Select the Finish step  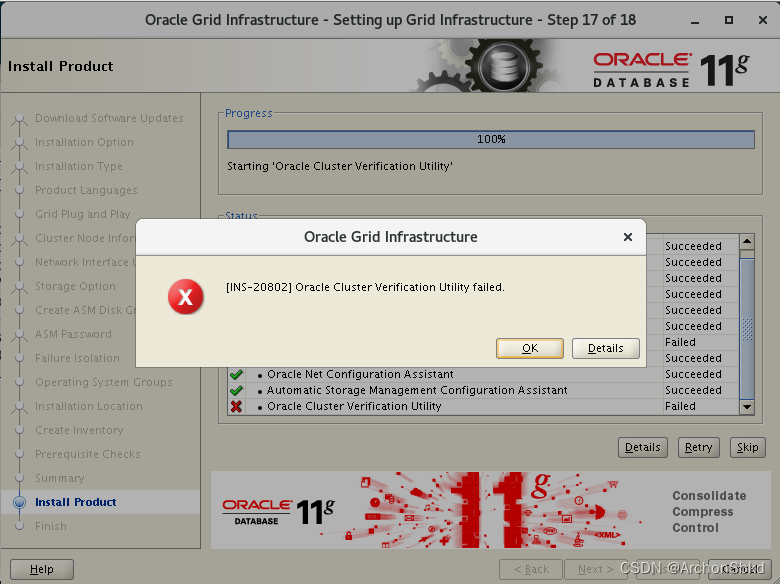pos(51,526)
